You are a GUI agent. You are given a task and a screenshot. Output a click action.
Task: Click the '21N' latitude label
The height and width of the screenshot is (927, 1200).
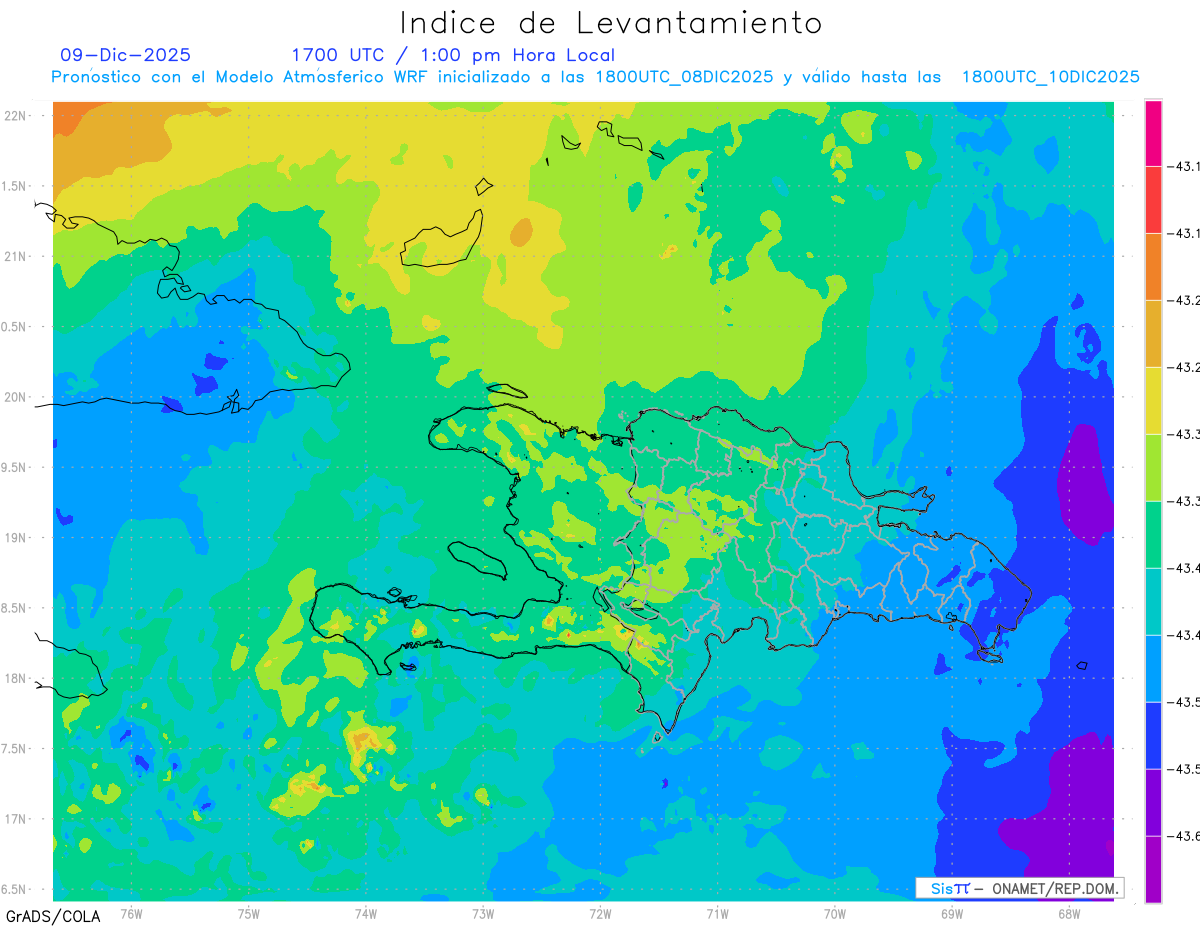point(15,256)
